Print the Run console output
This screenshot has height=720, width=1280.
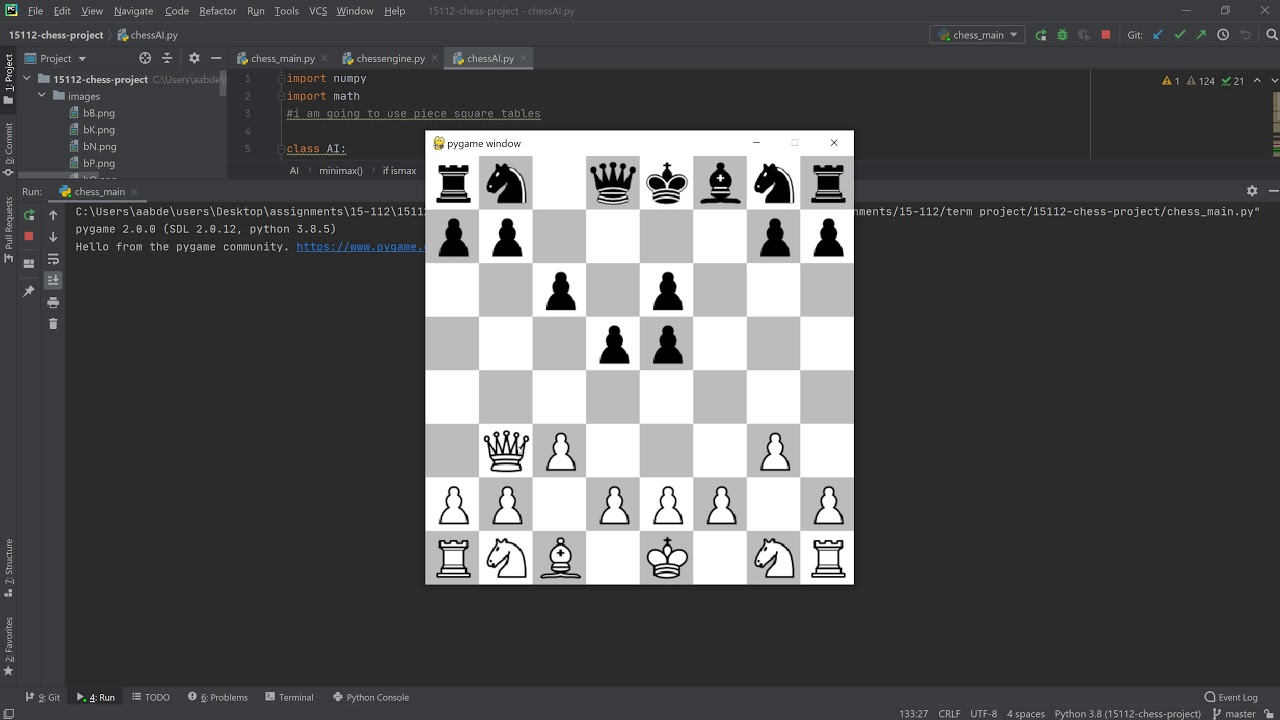[53, 302]
